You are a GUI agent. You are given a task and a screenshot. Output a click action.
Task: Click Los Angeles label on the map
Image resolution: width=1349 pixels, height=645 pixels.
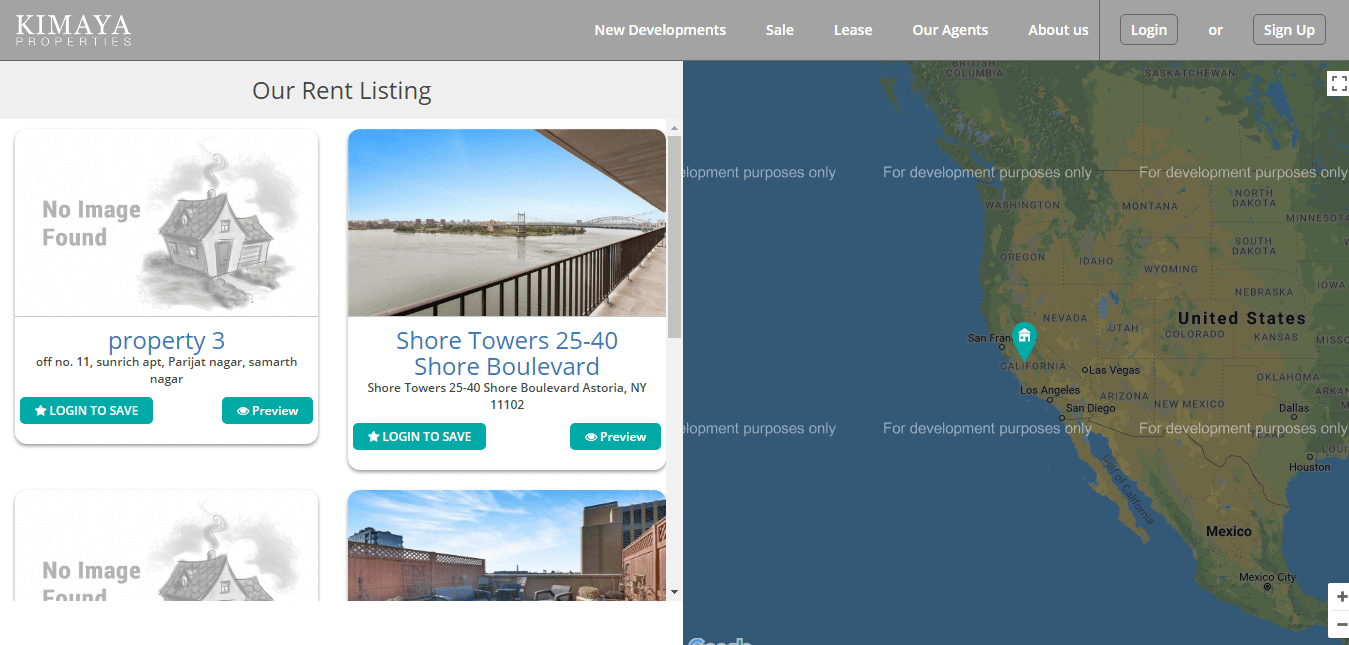[x=1049, y=390]
